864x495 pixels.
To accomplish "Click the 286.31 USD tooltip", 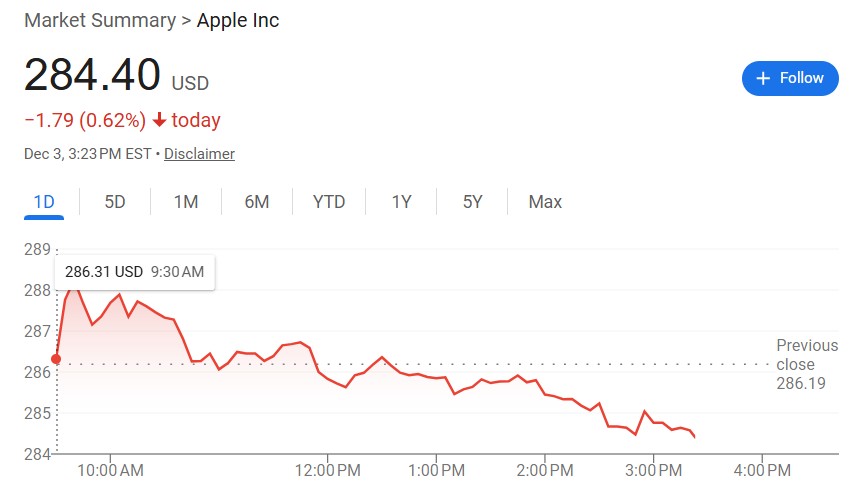I will coord(134,272).
